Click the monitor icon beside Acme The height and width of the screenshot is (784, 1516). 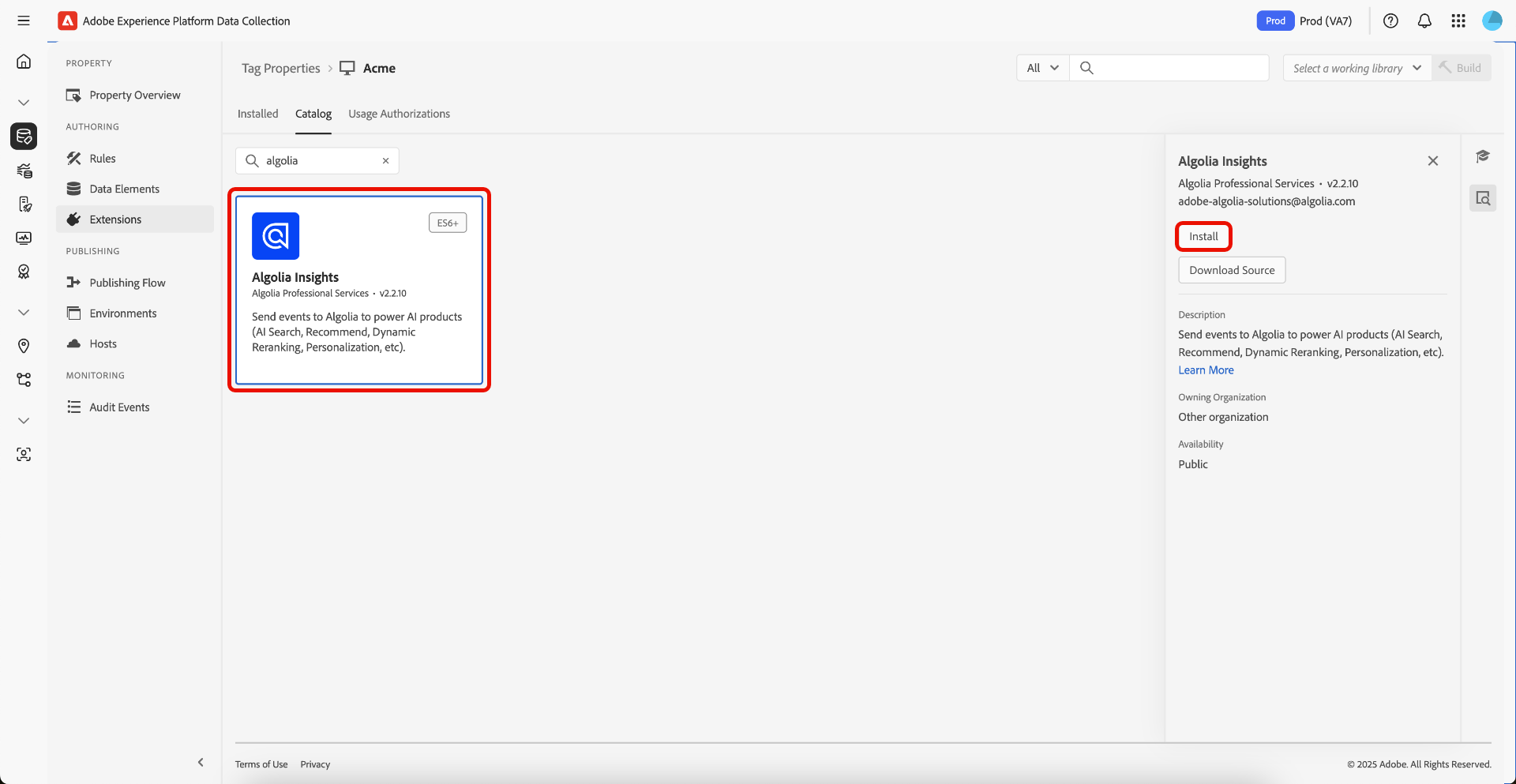pos(347,68)
